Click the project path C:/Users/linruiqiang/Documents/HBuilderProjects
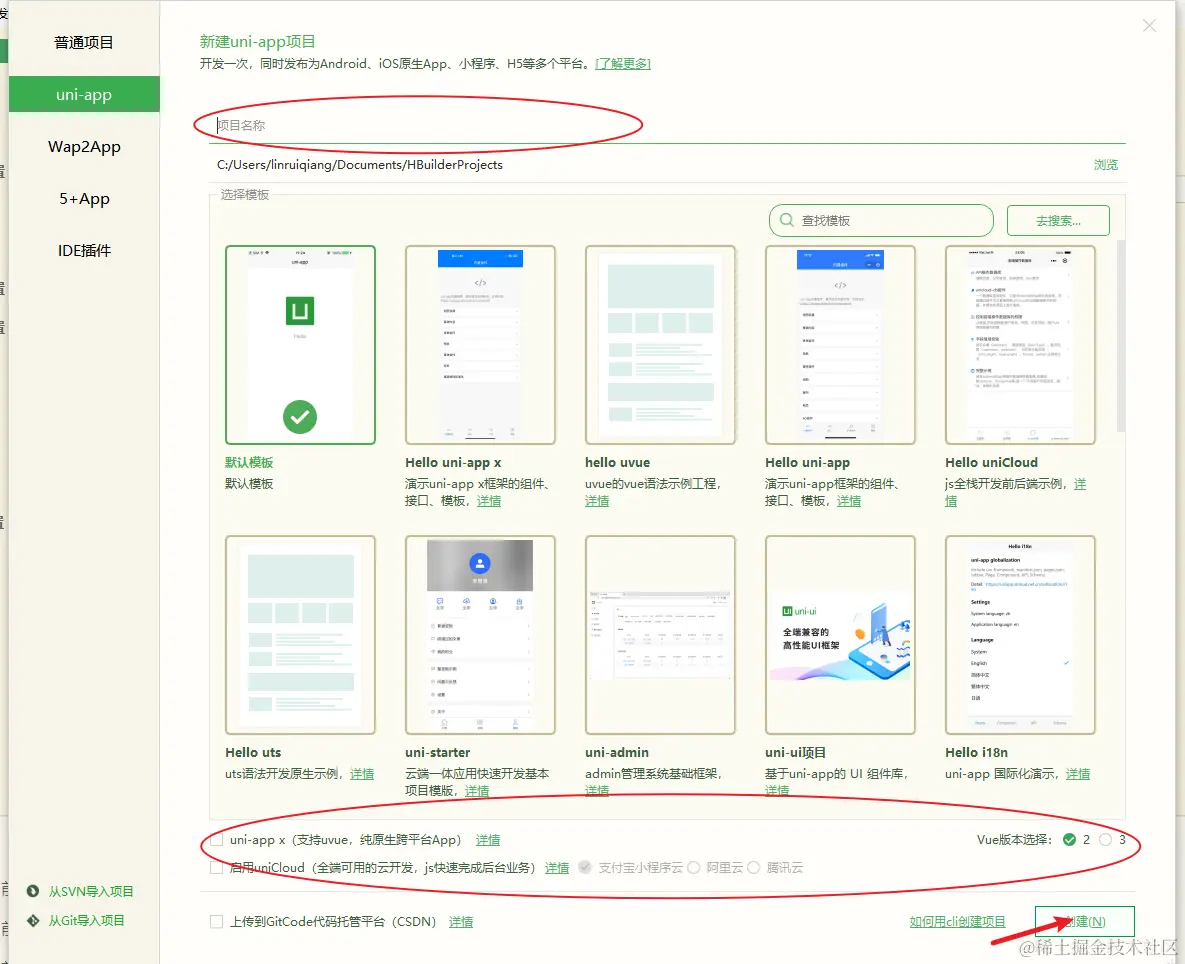 [360, 165]
